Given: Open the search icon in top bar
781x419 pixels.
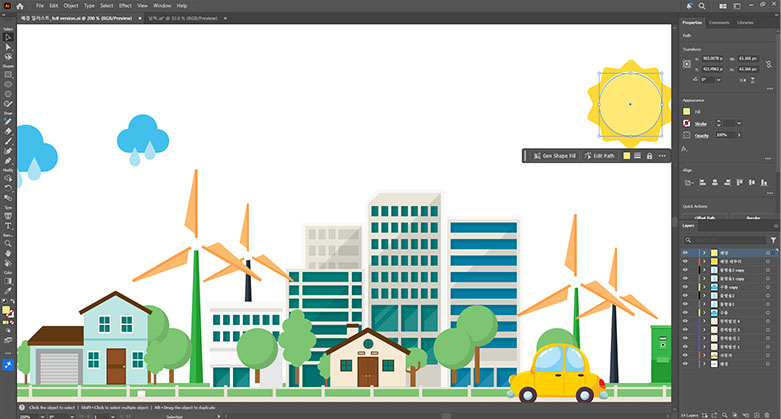Looking at the screenshot, I should [702, 6].
